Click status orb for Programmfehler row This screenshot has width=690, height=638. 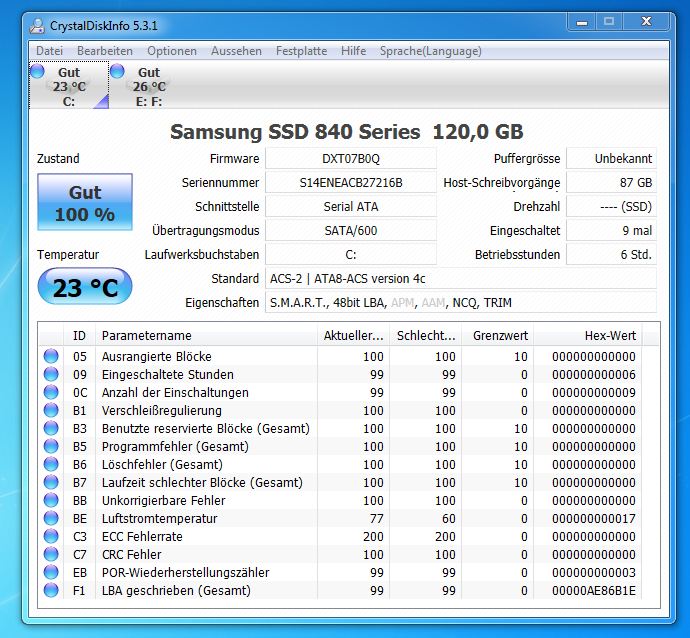(51, 447)
